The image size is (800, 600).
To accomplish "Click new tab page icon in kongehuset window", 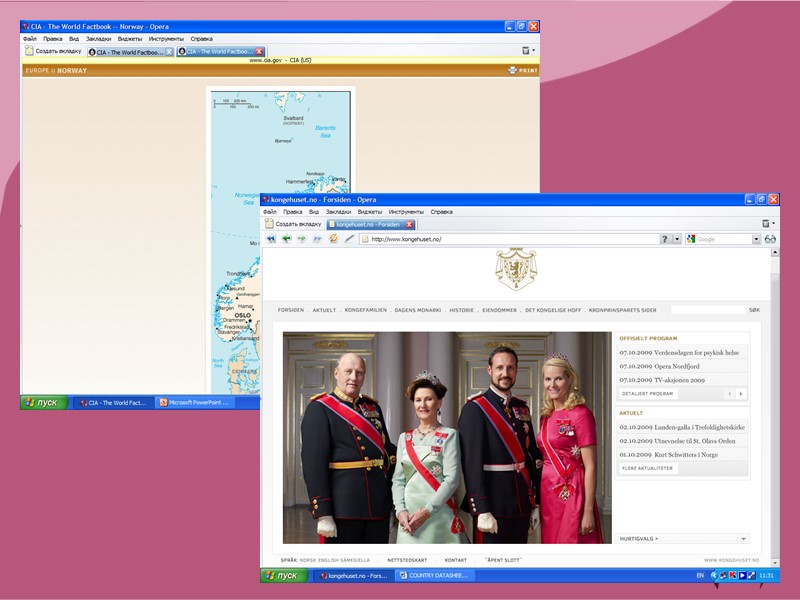I will [269, 223].
